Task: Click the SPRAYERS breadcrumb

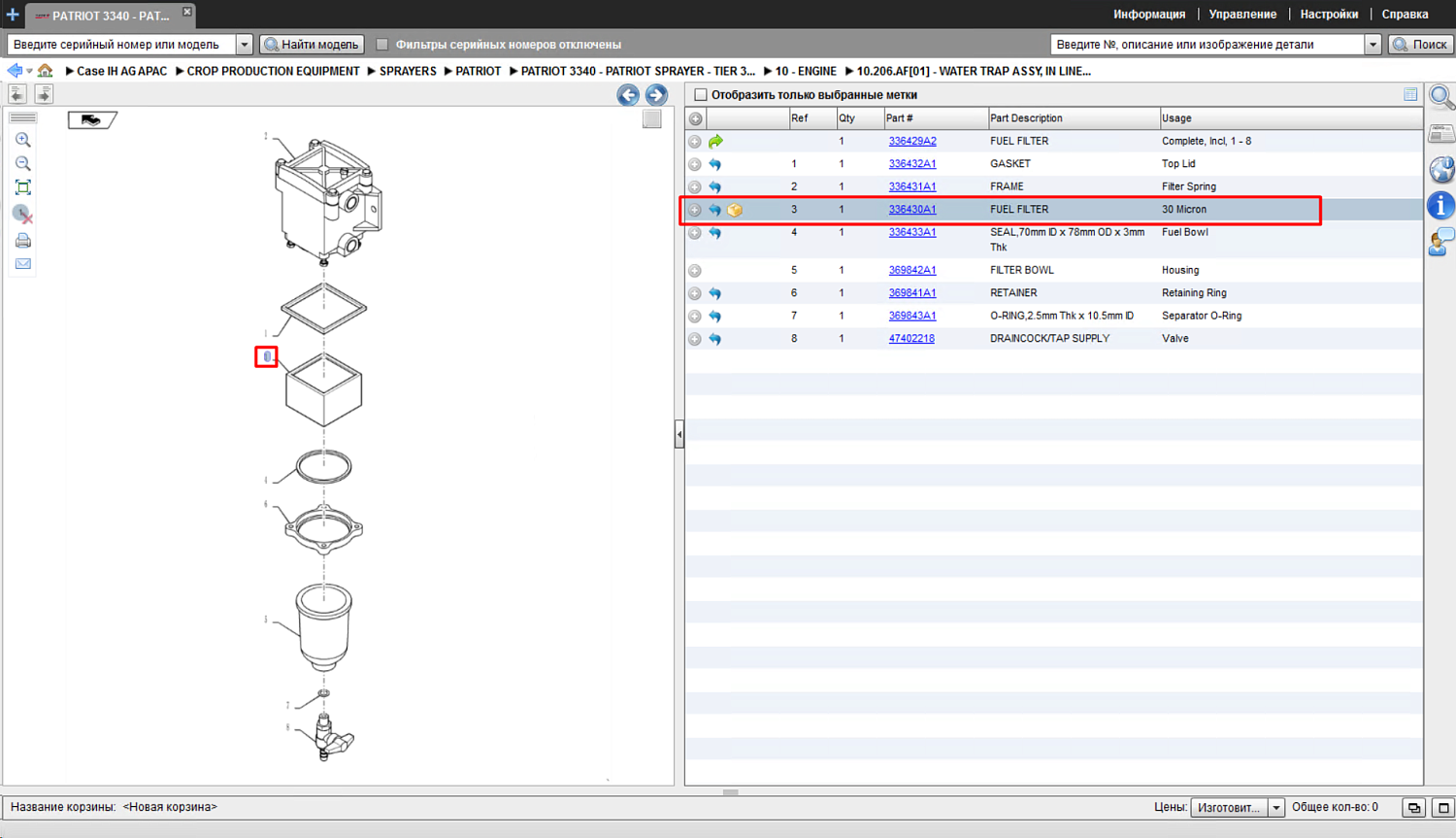Action: 408,71
